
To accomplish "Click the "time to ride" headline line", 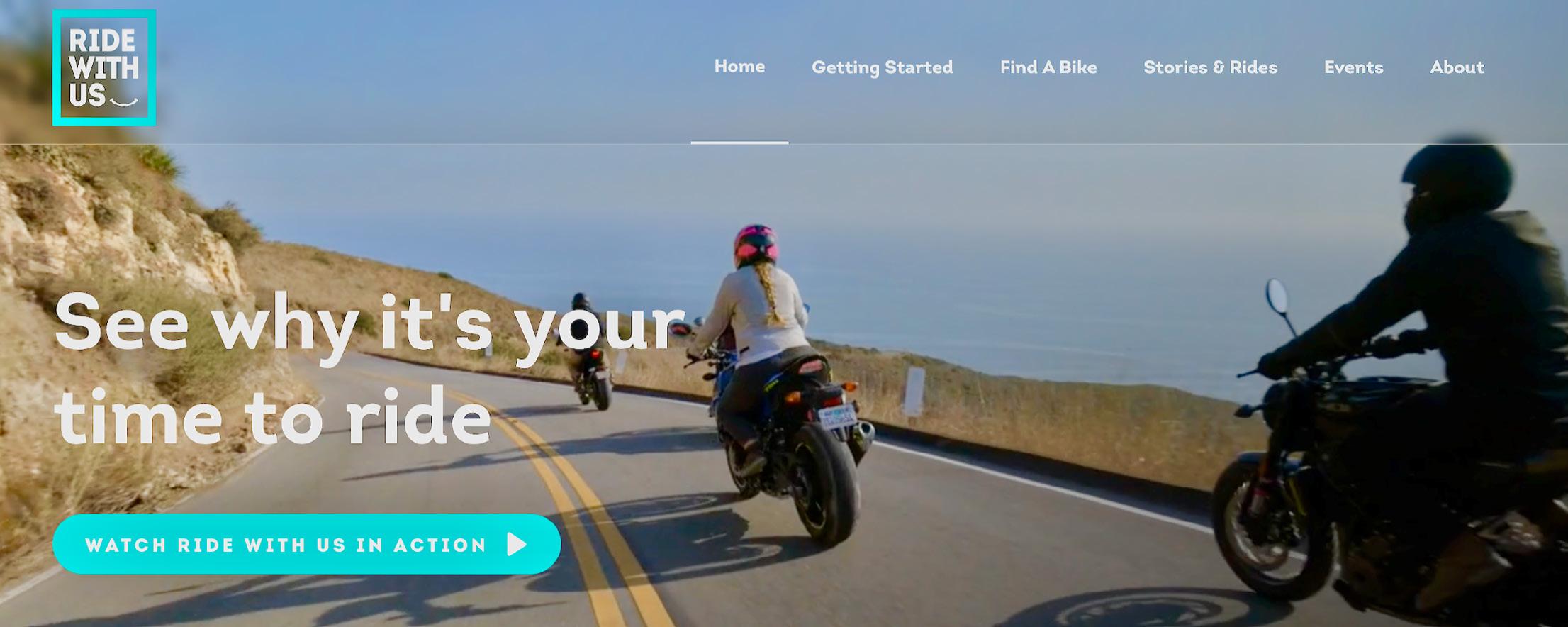I will [x=273, y=416].
